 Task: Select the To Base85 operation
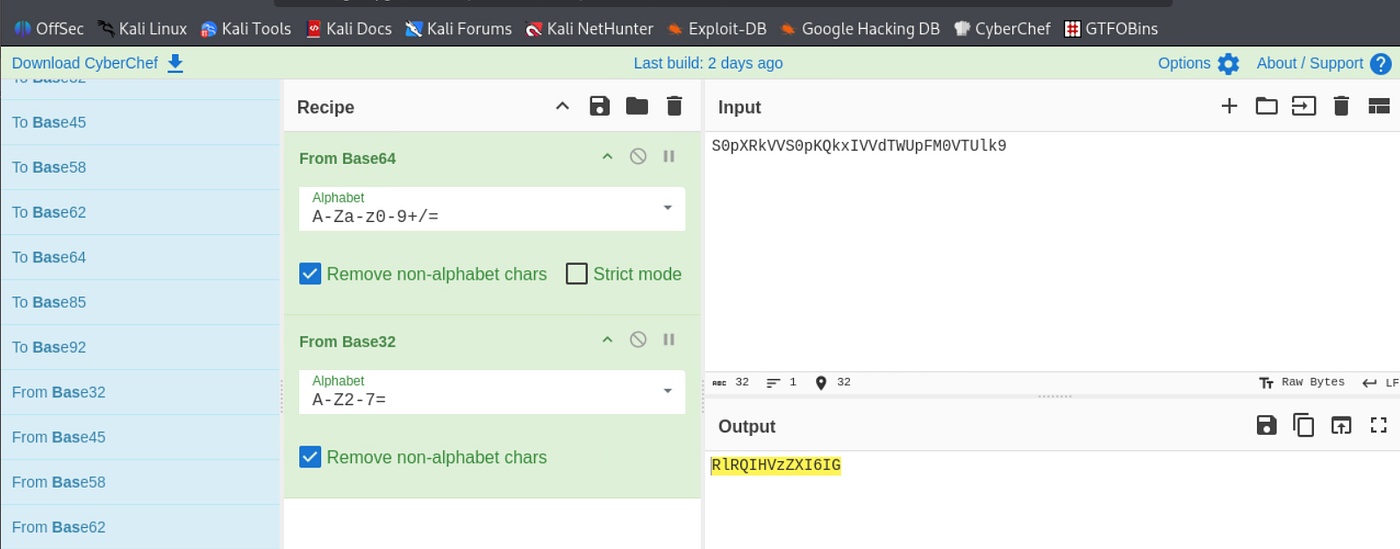pyautogui.click(x=140, y=302)
